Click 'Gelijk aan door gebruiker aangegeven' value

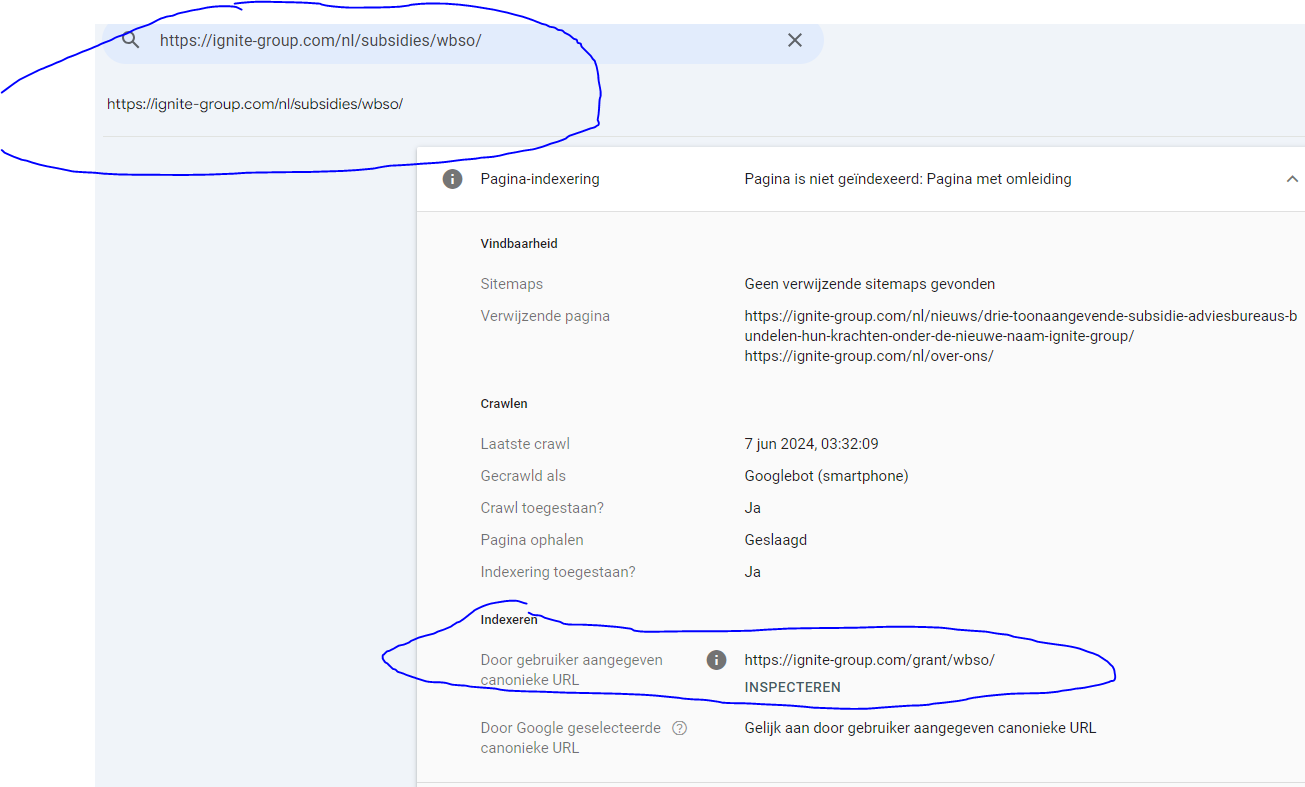tap(920, 728)
